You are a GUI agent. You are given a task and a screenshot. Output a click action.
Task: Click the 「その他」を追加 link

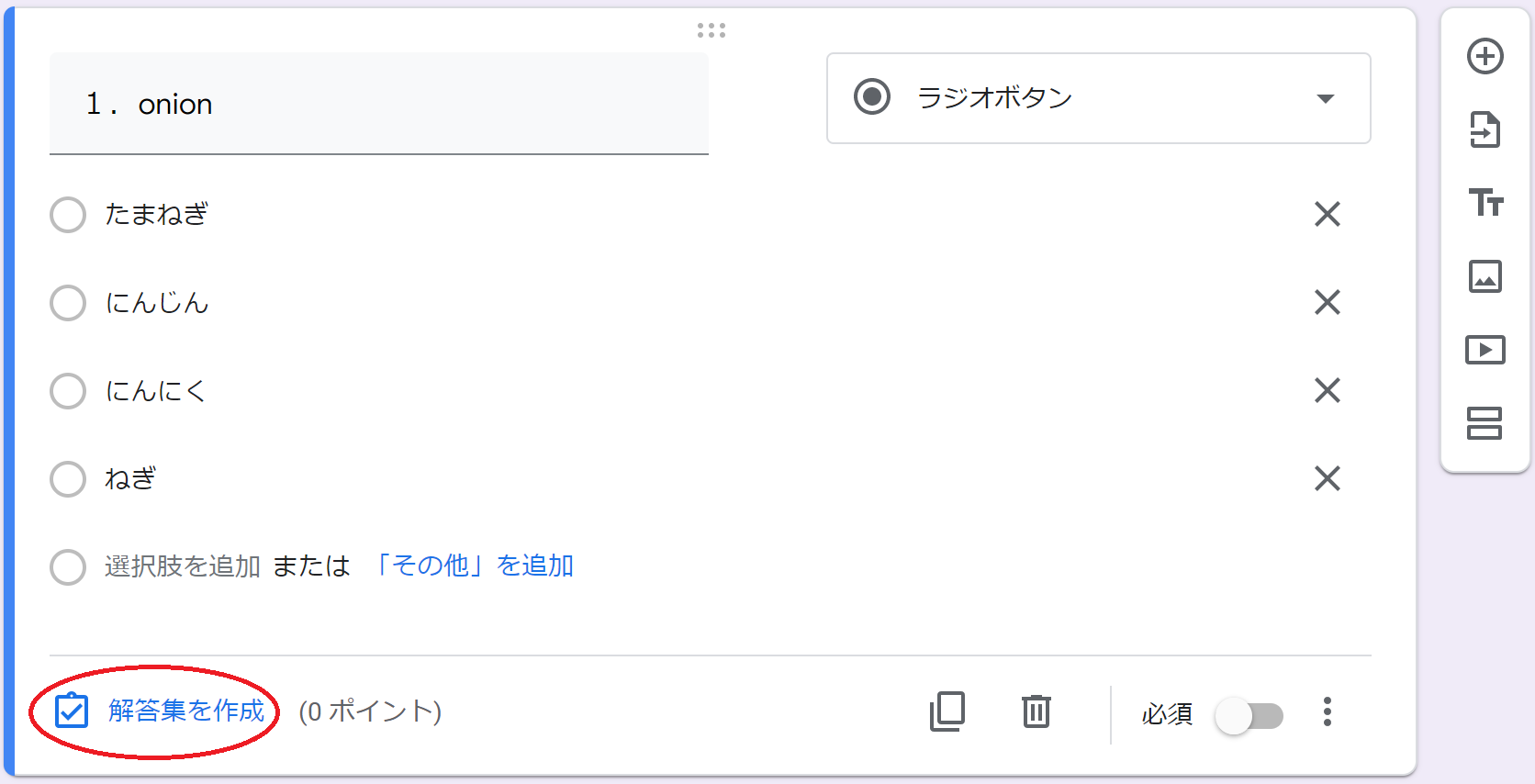tap(472, 566)
